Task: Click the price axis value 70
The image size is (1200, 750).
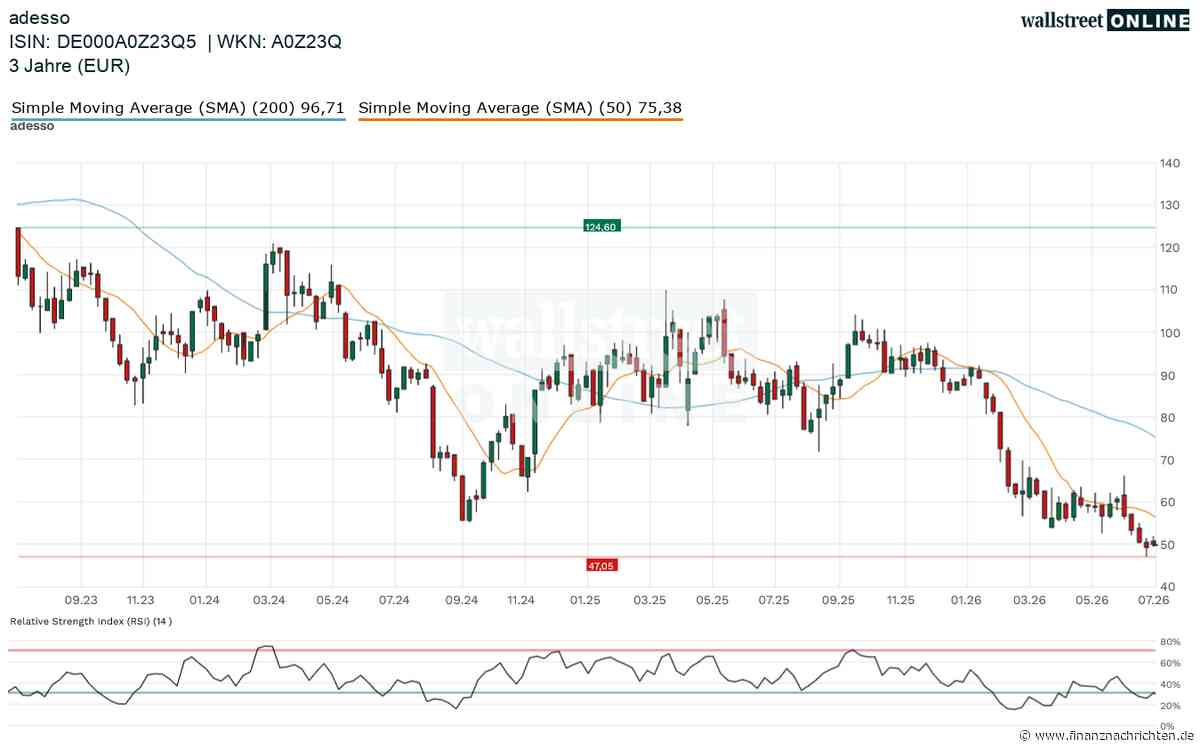Action: [1168, 460]
